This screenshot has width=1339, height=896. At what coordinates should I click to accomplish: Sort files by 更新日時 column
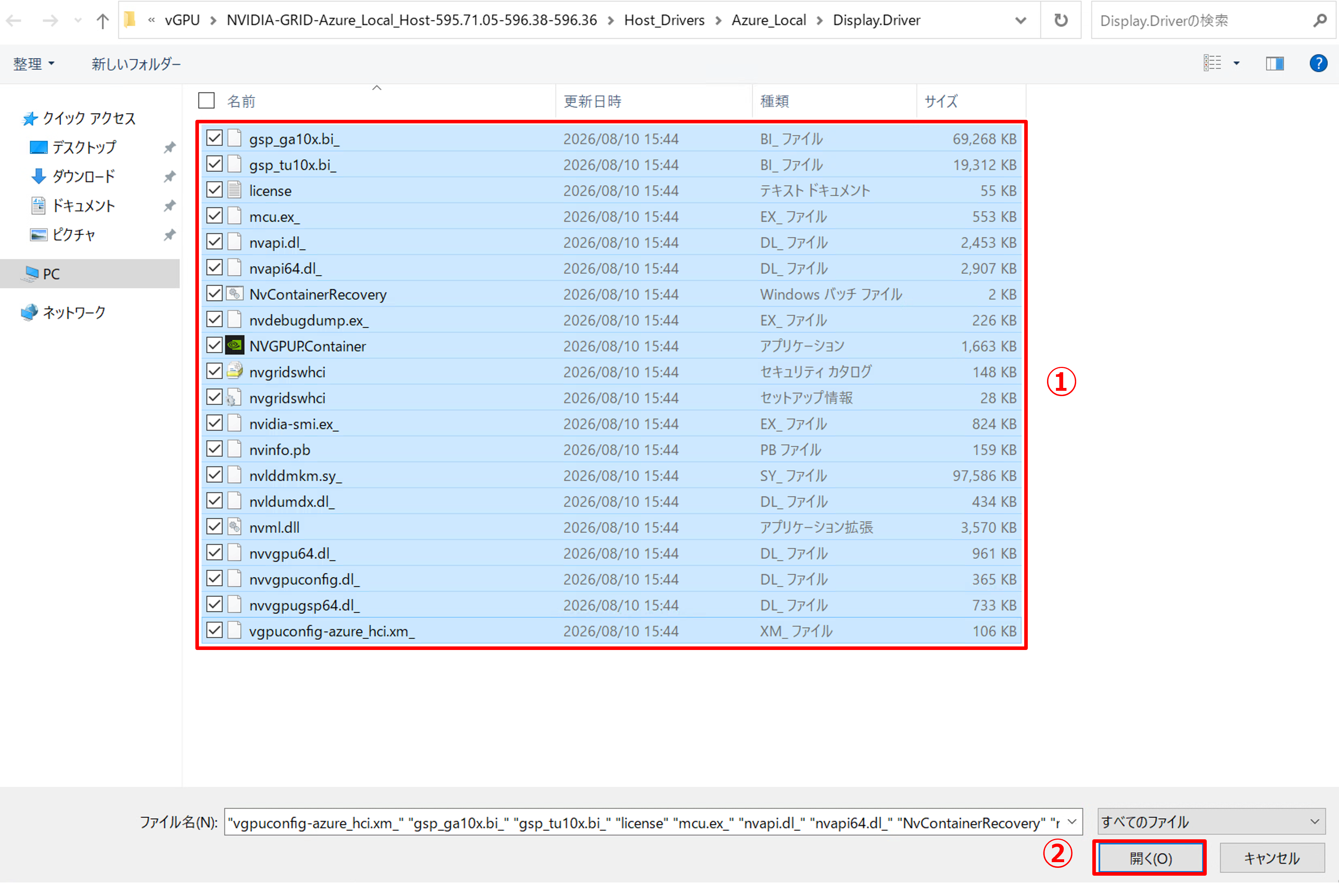592,101
